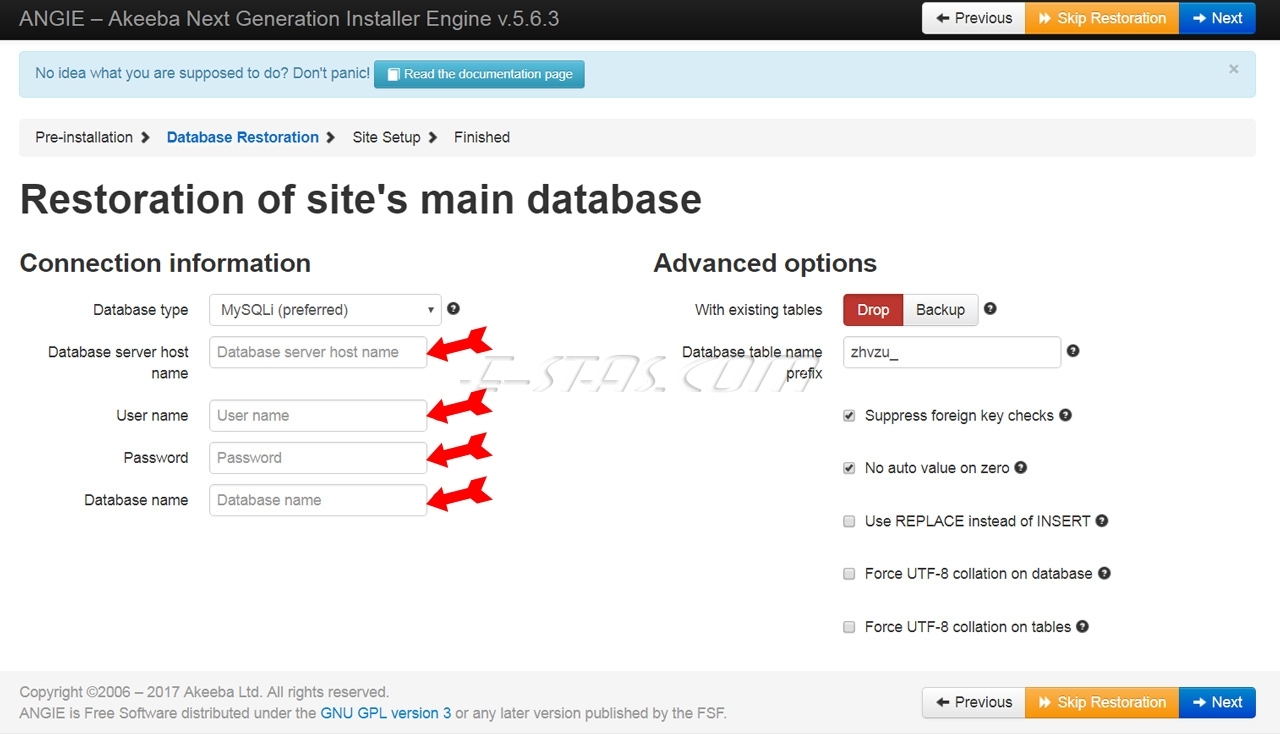Select Database Restoration breadcrumb step

[x=243, y=137]
